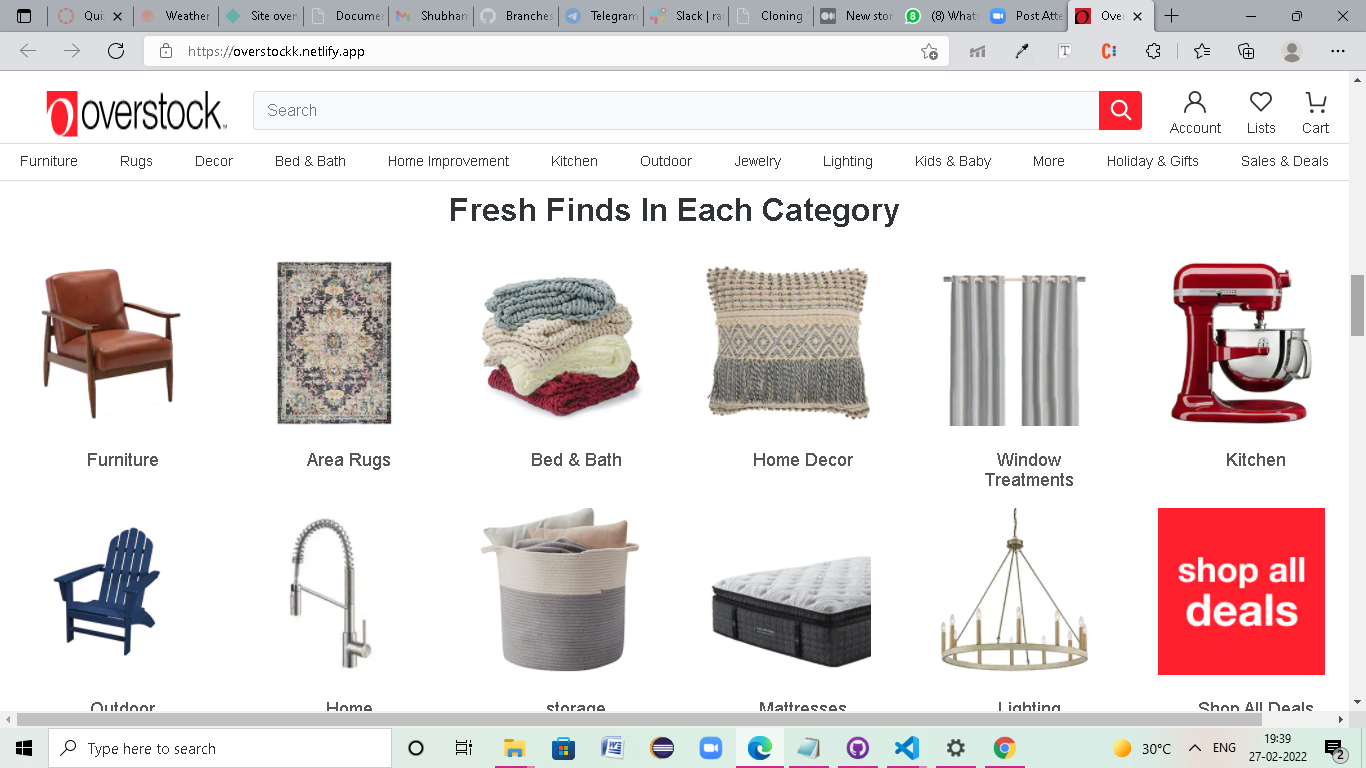
Task: Open the shopping Cart icon
Action: coord(1316,113)
